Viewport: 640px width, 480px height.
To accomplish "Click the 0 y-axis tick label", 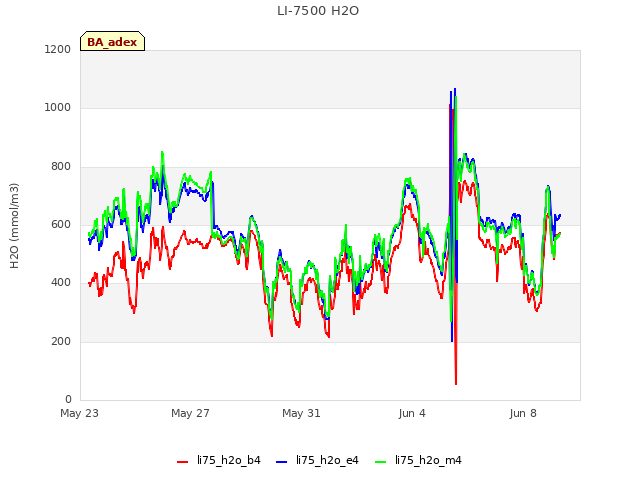I will click(x=68, y=399).
